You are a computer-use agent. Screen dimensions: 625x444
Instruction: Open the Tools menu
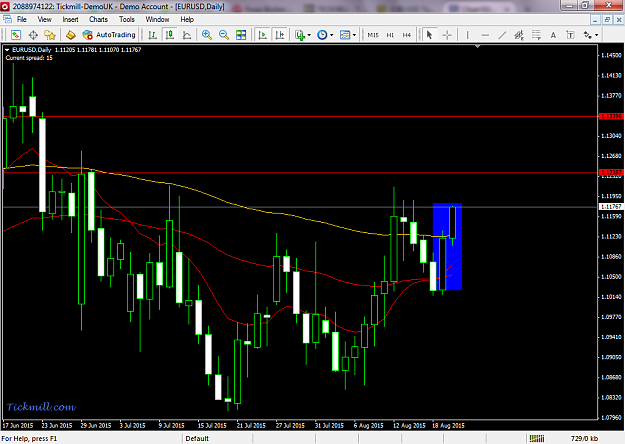click(127, 19)
